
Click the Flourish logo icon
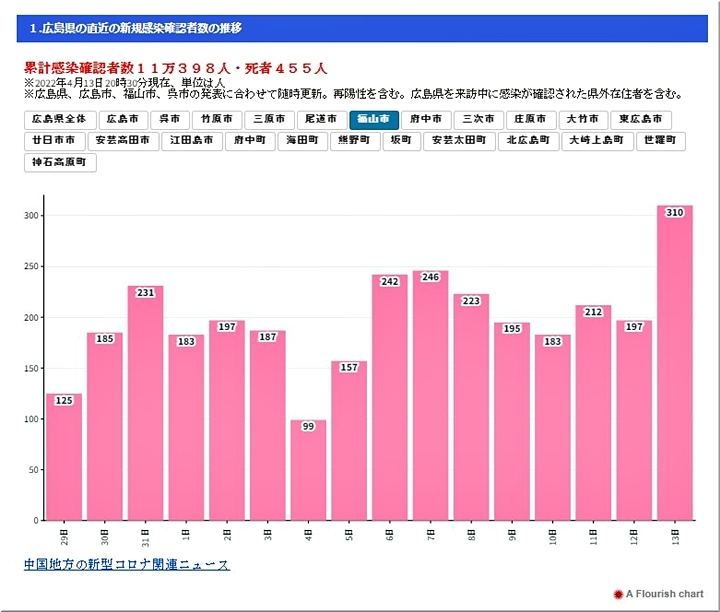[x=618, y=594]
